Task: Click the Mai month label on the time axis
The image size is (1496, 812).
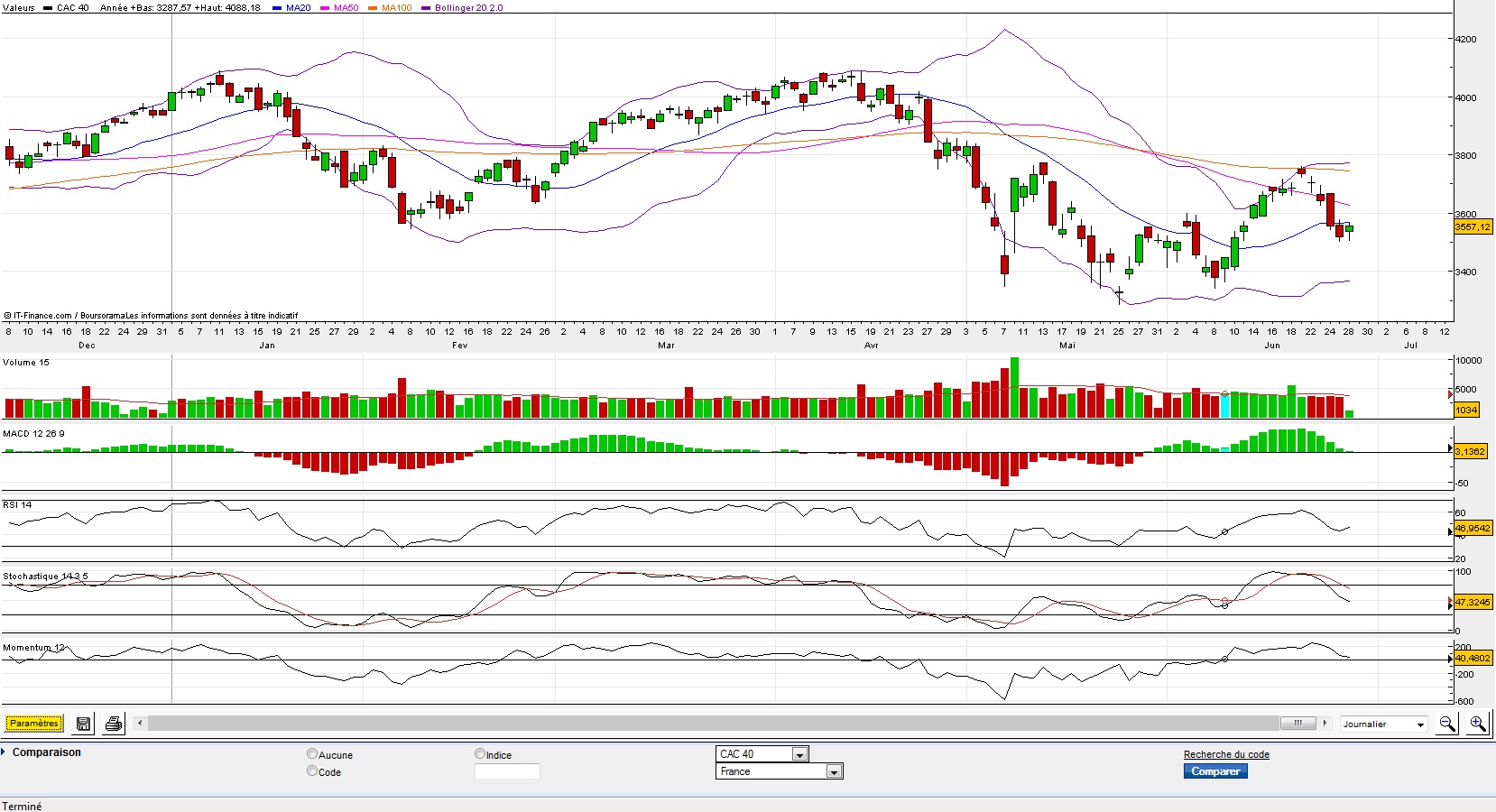Action: [x=1067, y=346]
